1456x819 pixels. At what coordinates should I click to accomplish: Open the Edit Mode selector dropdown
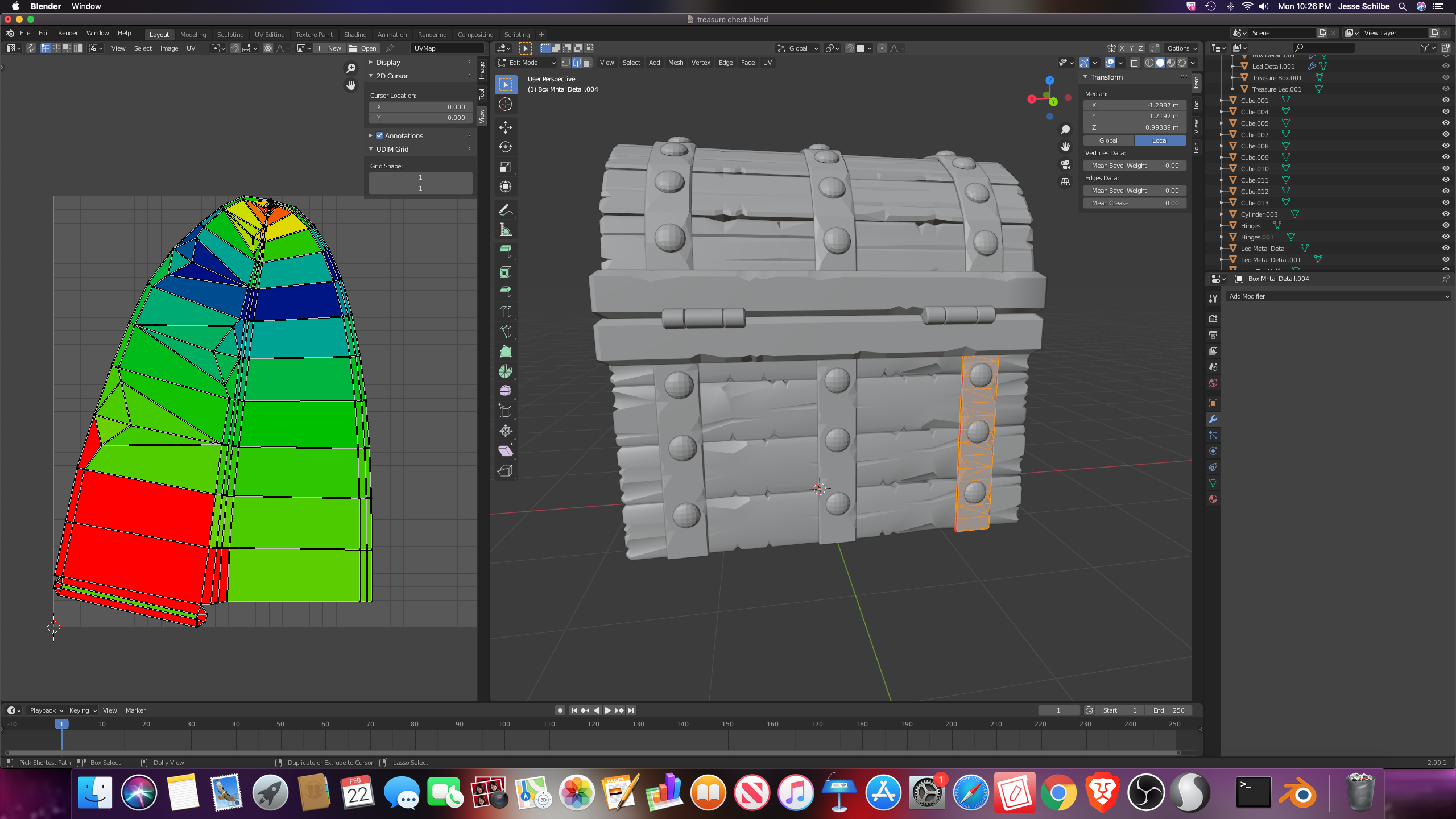526,63
